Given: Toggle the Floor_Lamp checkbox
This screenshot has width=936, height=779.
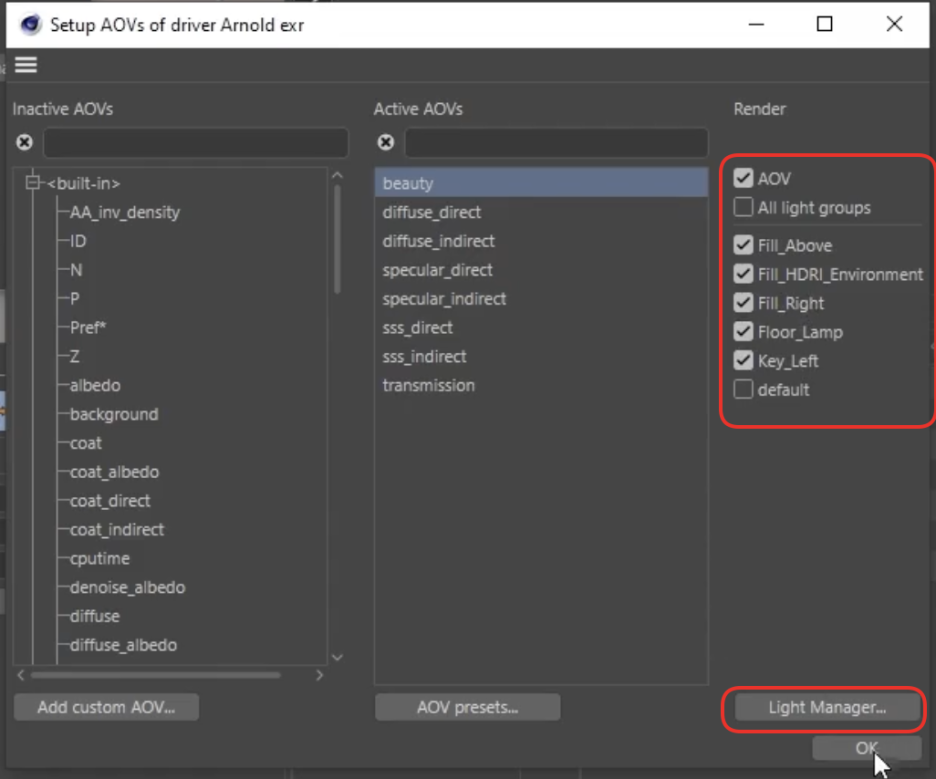Looking at the screenshot, I should coord(743,331).
